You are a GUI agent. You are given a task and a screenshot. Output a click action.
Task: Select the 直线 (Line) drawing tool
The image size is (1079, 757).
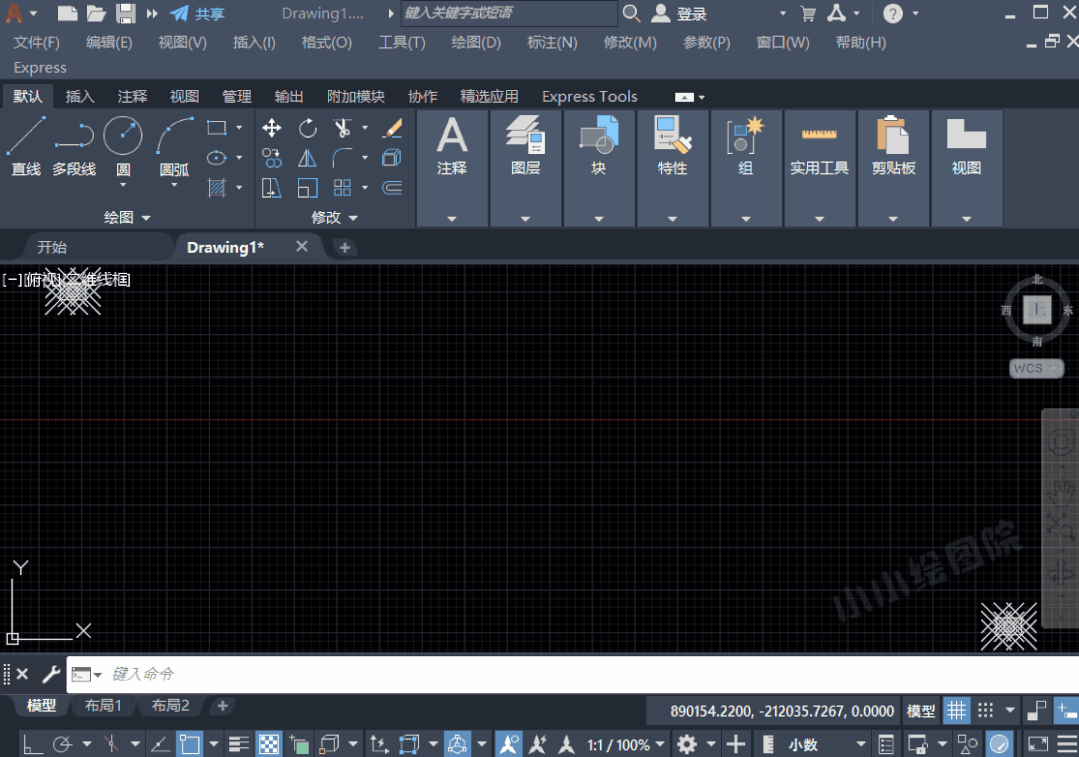(26, 146)
